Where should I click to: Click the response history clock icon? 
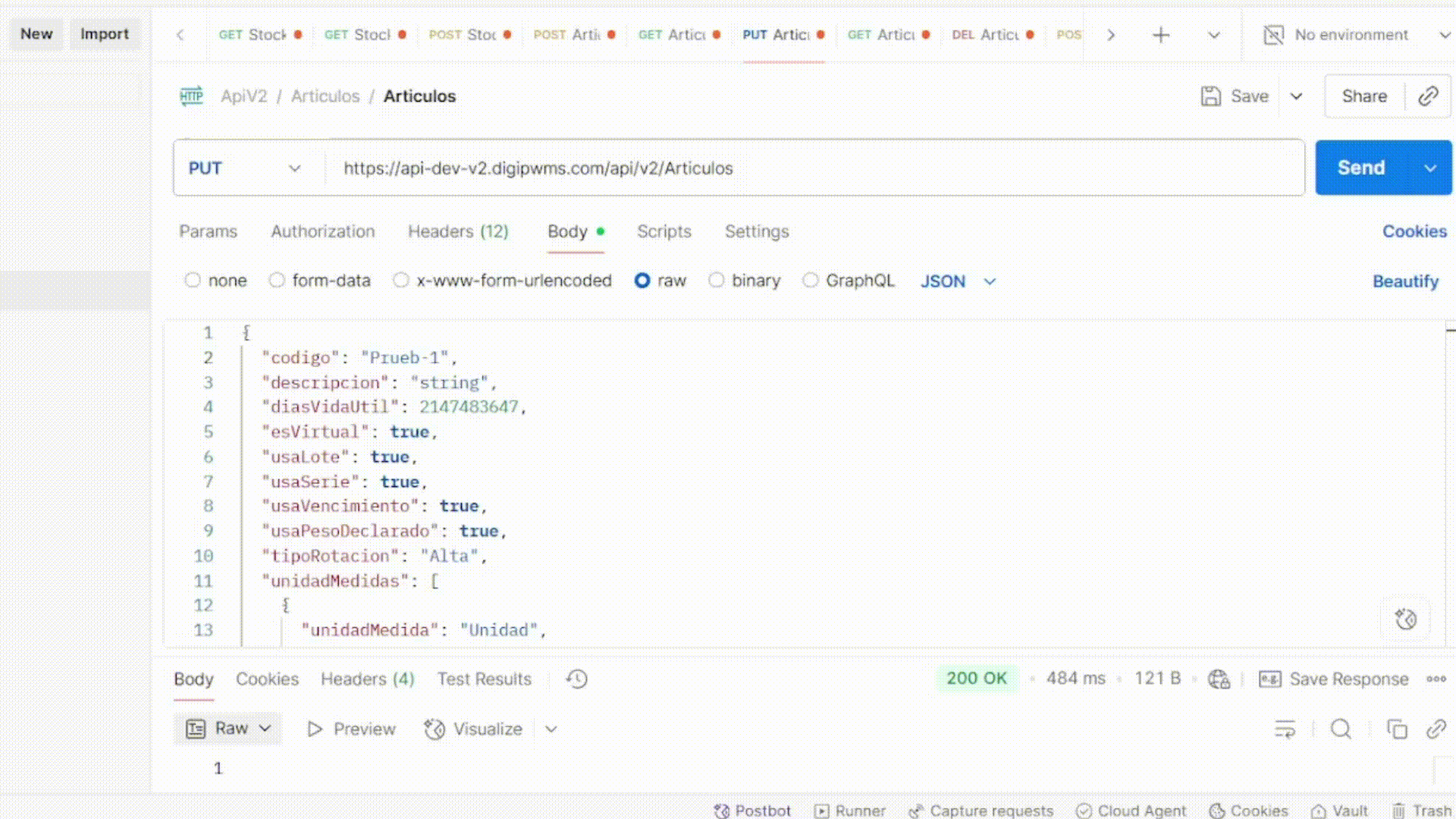[576, 679]
